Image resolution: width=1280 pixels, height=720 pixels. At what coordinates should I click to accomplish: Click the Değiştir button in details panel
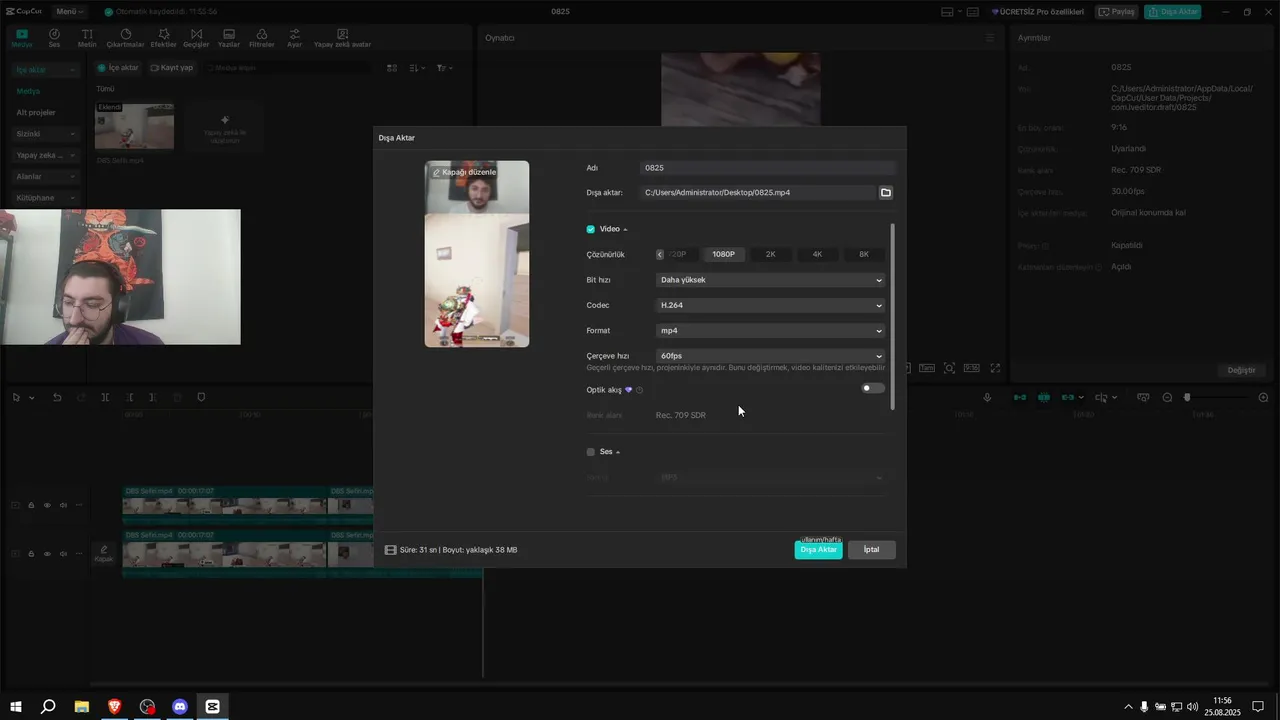point(1241,370)
